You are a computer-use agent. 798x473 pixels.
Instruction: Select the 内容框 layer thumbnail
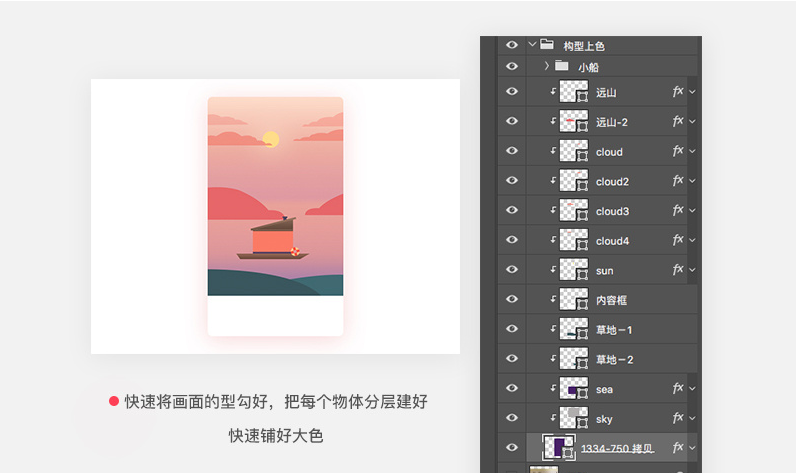pyautogui.click(x=574, y=299)
